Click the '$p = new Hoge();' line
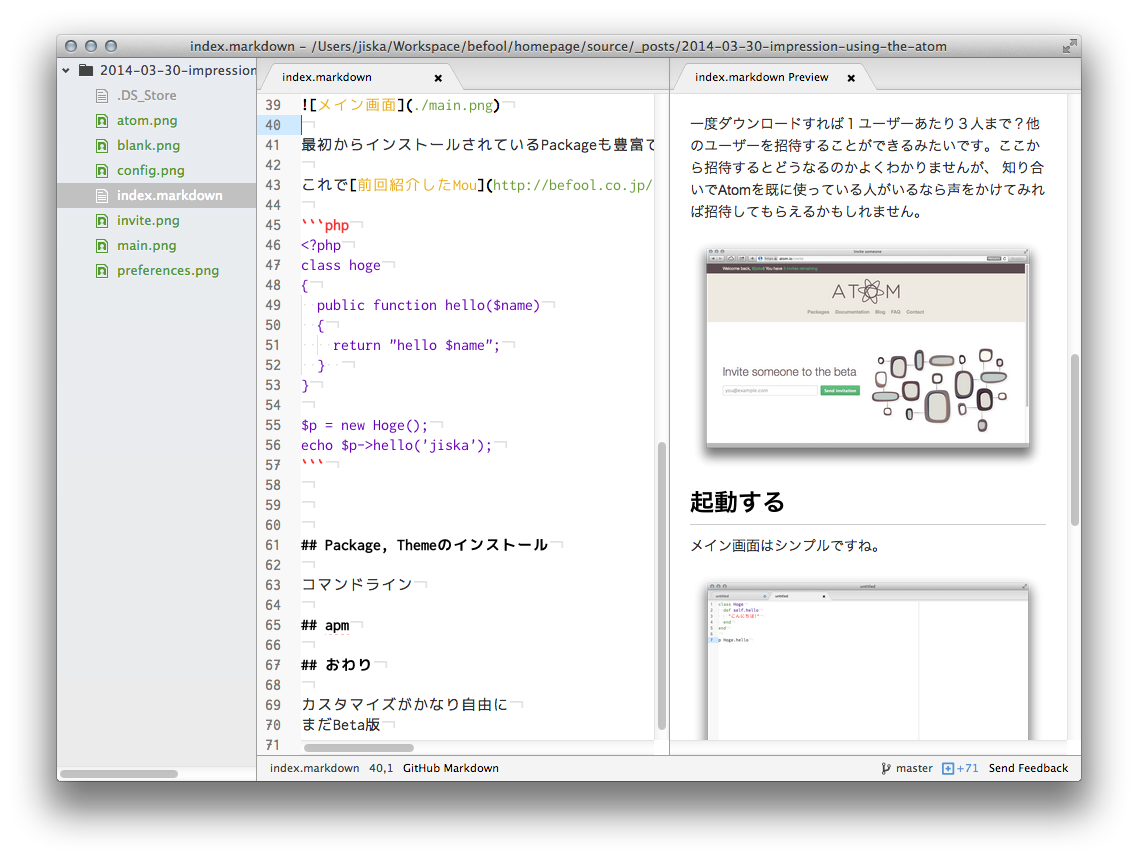Image resolution: width=1138 pixels, height=860 pixels. [x=364, y=425]
